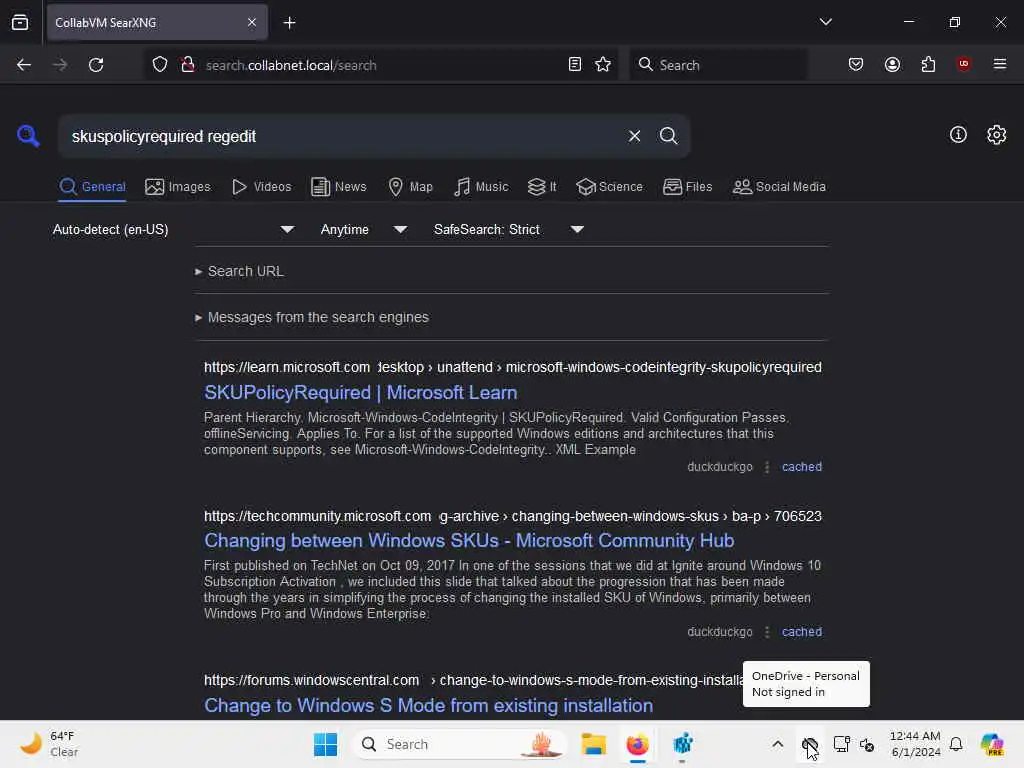Open Changing between Windows SKUs result
The width and height of the screenshot is (1024, 768).
pyautogui.click(x=469, y=541)
